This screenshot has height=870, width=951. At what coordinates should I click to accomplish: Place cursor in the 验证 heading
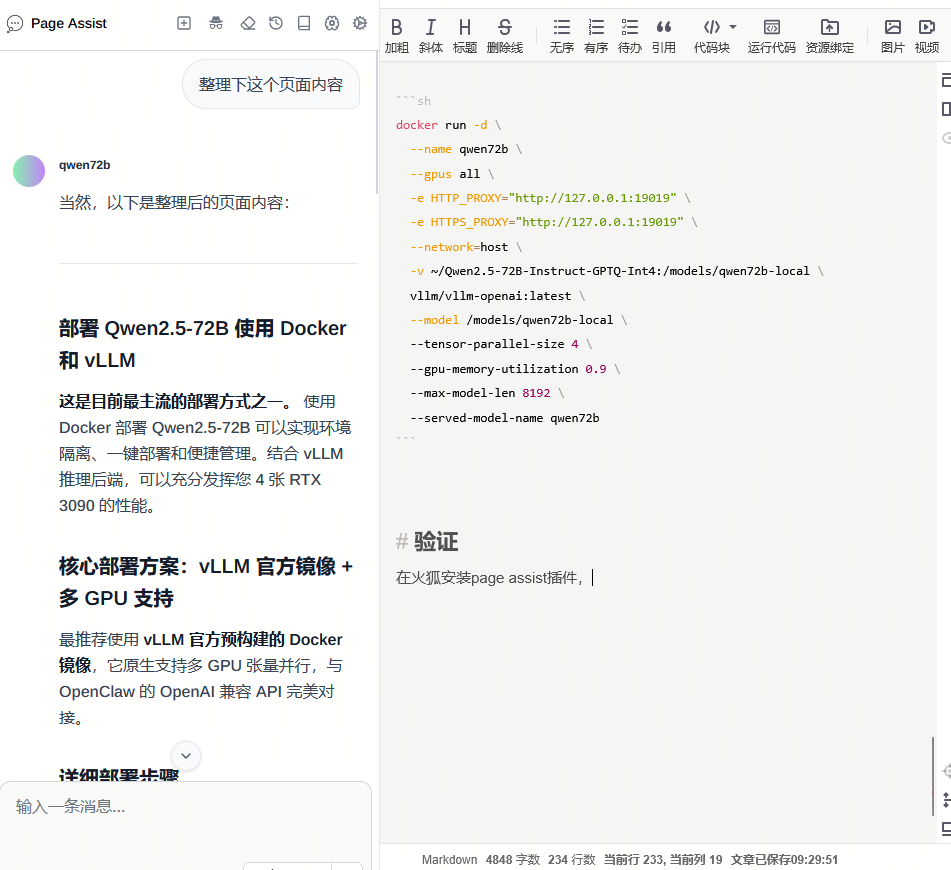[x=436, y=541]
